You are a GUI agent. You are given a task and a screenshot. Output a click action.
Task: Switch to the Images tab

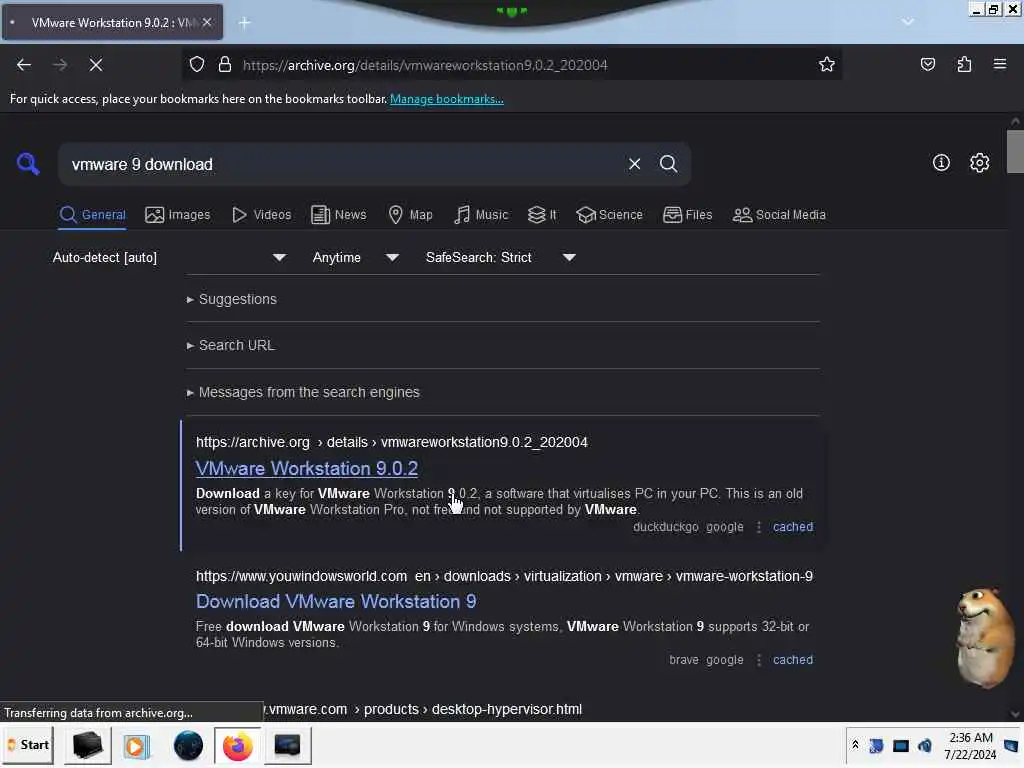click(x=178, y=215)
